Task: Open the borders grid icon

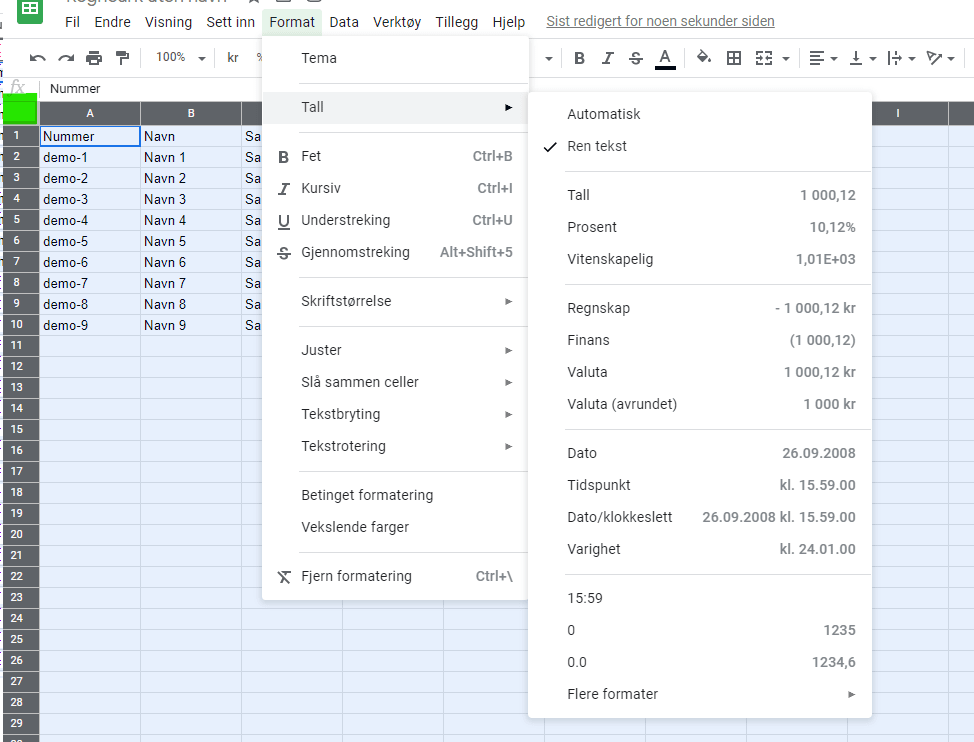Action: [x=734, y=58]
